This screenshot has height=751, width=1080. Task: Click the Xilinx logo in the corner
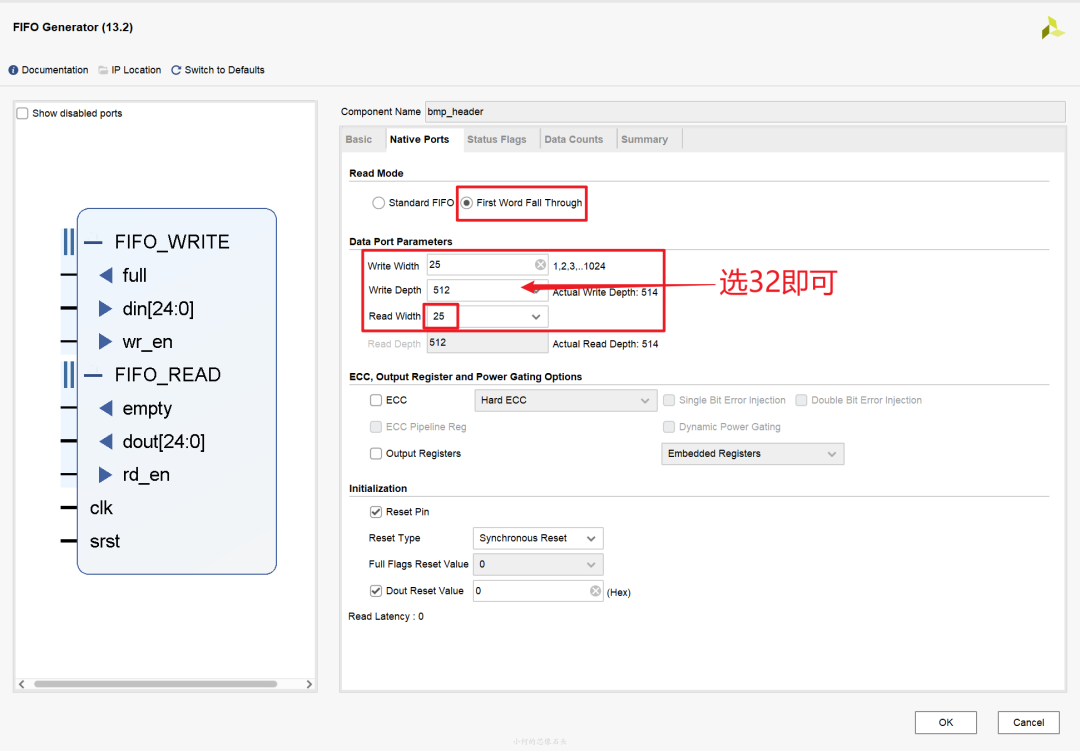[1052, 28]
